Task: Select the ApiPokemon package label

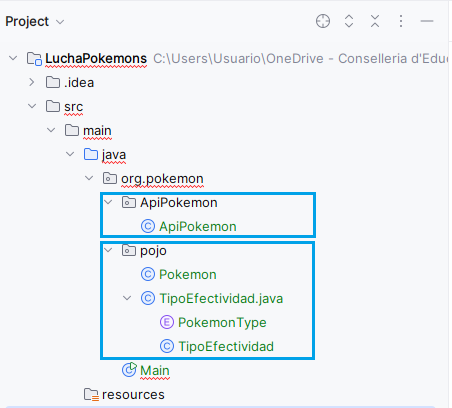Action: click(179, 203)
